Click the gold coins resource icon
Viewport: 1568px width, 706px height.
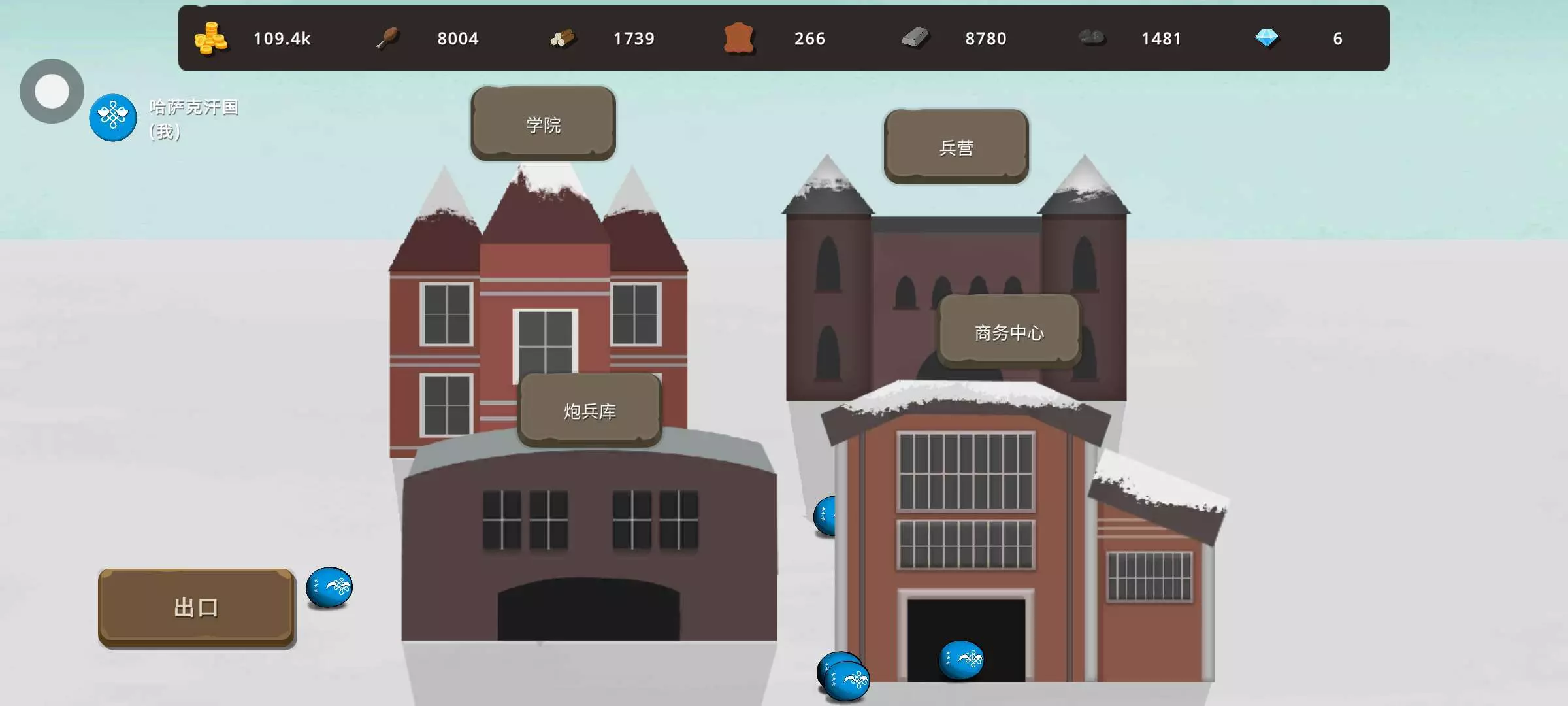coord(210,38)
